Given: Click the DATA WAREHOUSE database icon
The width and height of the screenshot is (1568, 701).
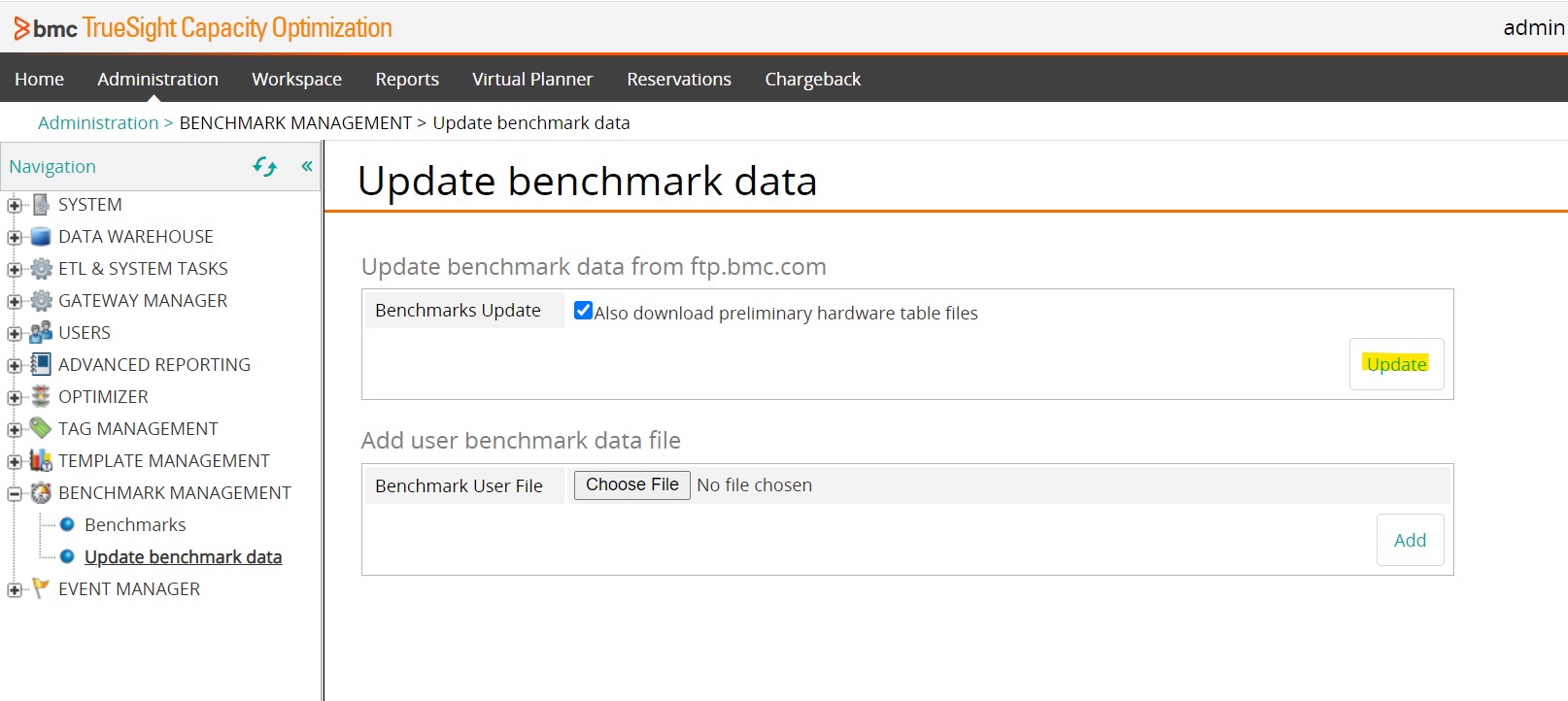Looking at the screenshot, I should click(41, 237).
